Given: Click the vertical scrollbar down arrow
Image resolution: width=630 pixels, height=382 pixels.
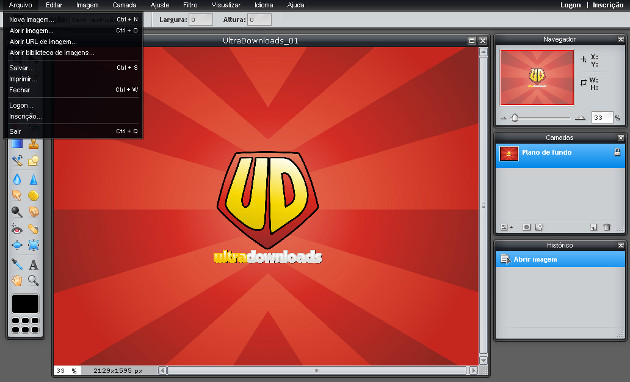Looking at the screenshot, I should coord(483,360).
